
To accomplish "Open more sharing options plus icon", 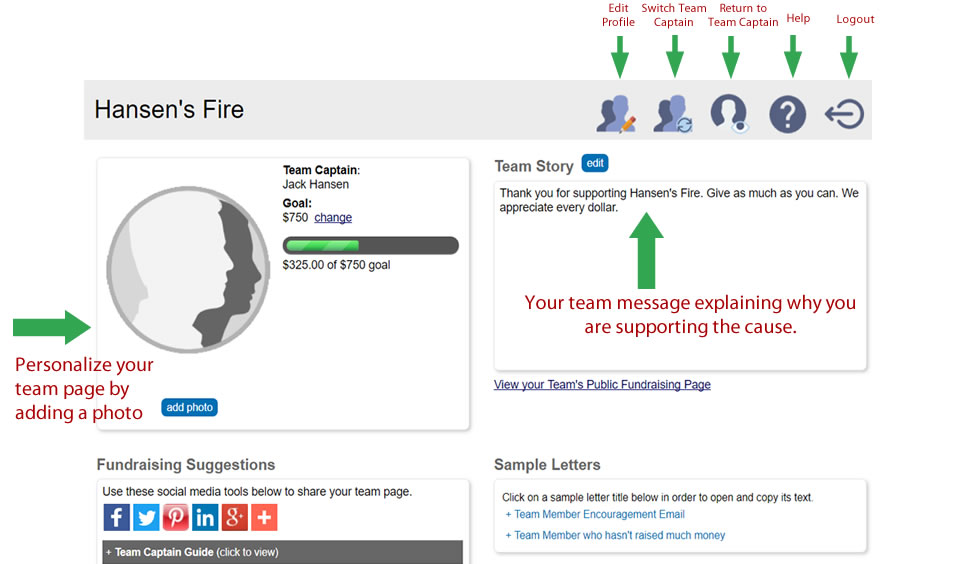I will point(264,517).
